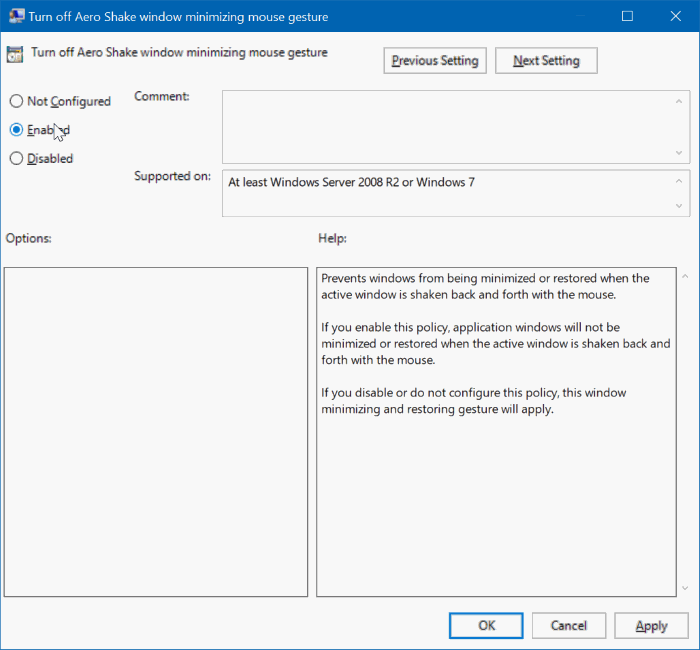Click Help pane scroll down arrow
The image size is (700, 650).
[x=685, y=588]
